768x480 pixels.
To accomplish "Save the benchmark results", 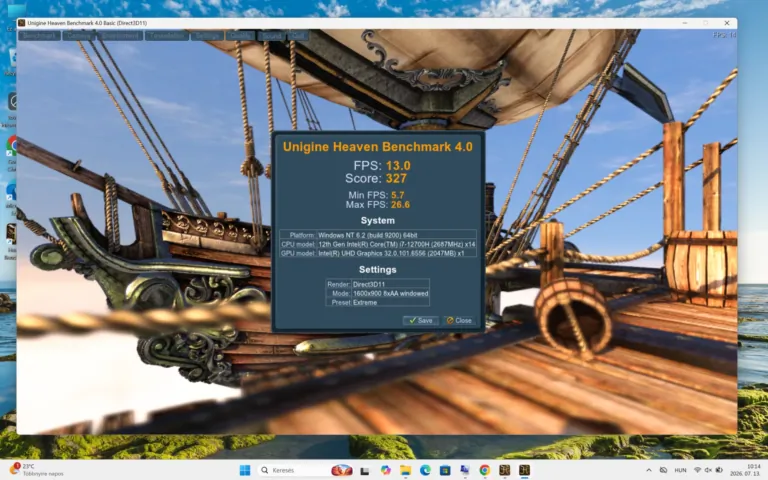I will (x=421, y=320).
